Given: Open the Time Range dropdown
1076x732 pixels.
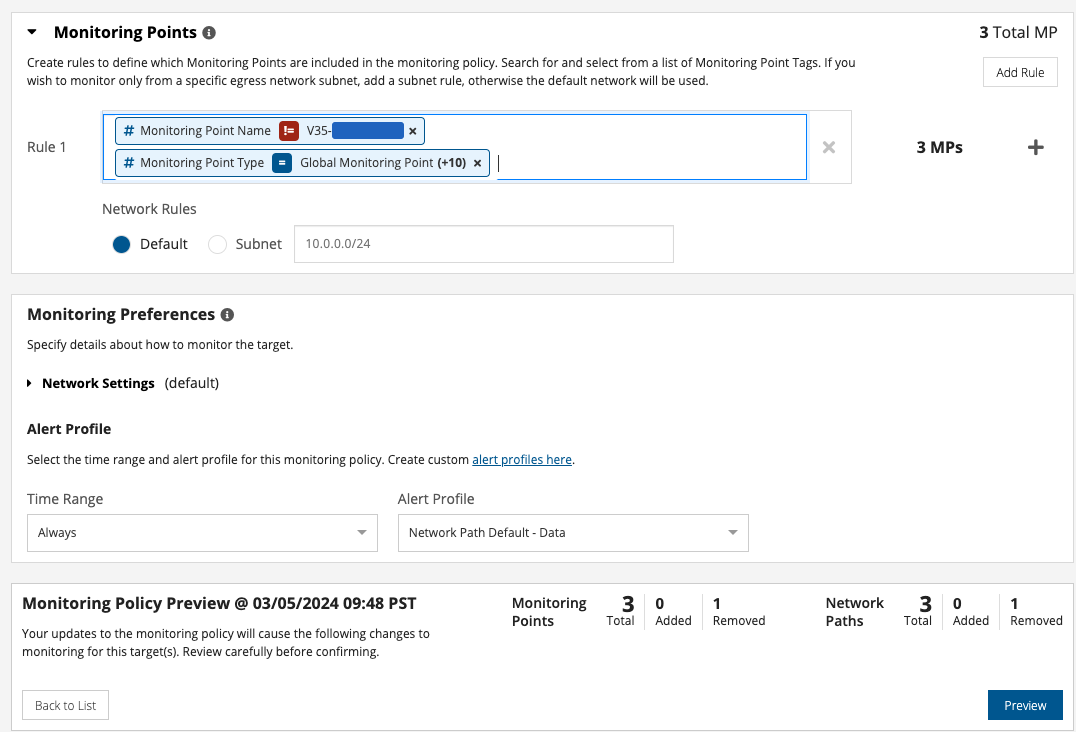Looking at the screenshot, I should (x=202, y=533).
